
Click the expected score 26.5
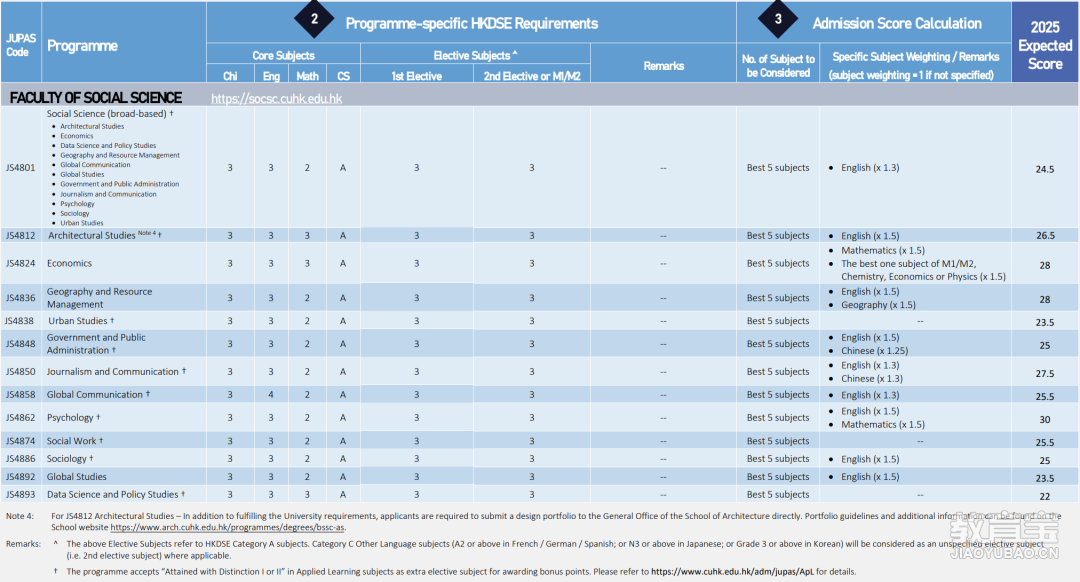click(x=1045, y=236)
